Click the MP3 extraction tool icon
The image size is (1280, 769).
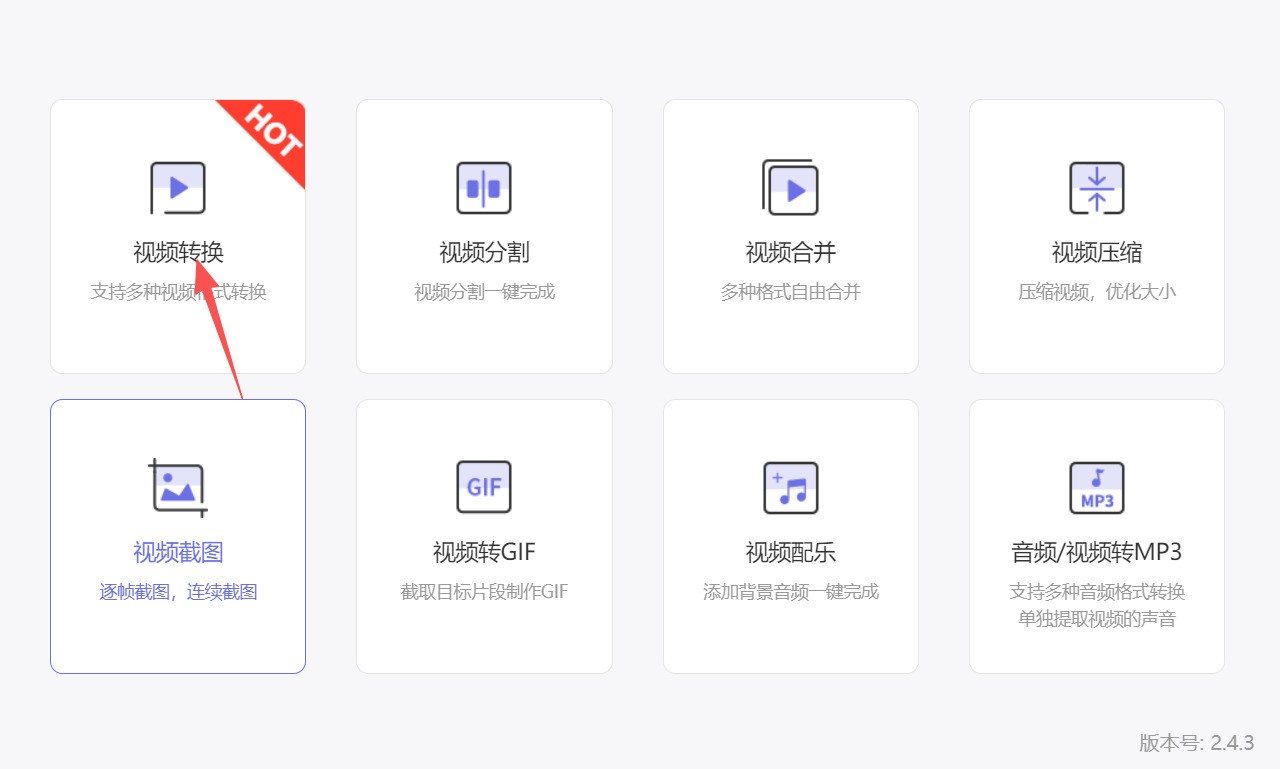coord(1096,487)
